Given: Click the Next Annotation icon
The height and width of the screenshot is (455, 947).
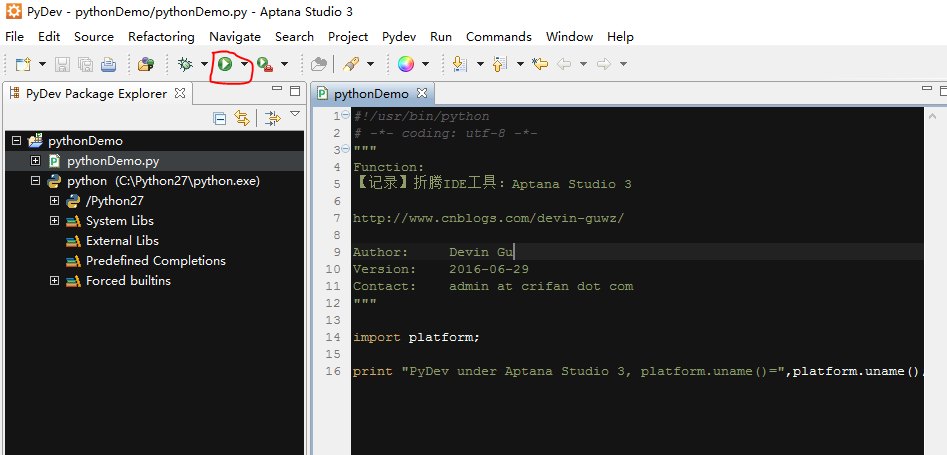Looking at the screenshot, I should click(460, 64).
